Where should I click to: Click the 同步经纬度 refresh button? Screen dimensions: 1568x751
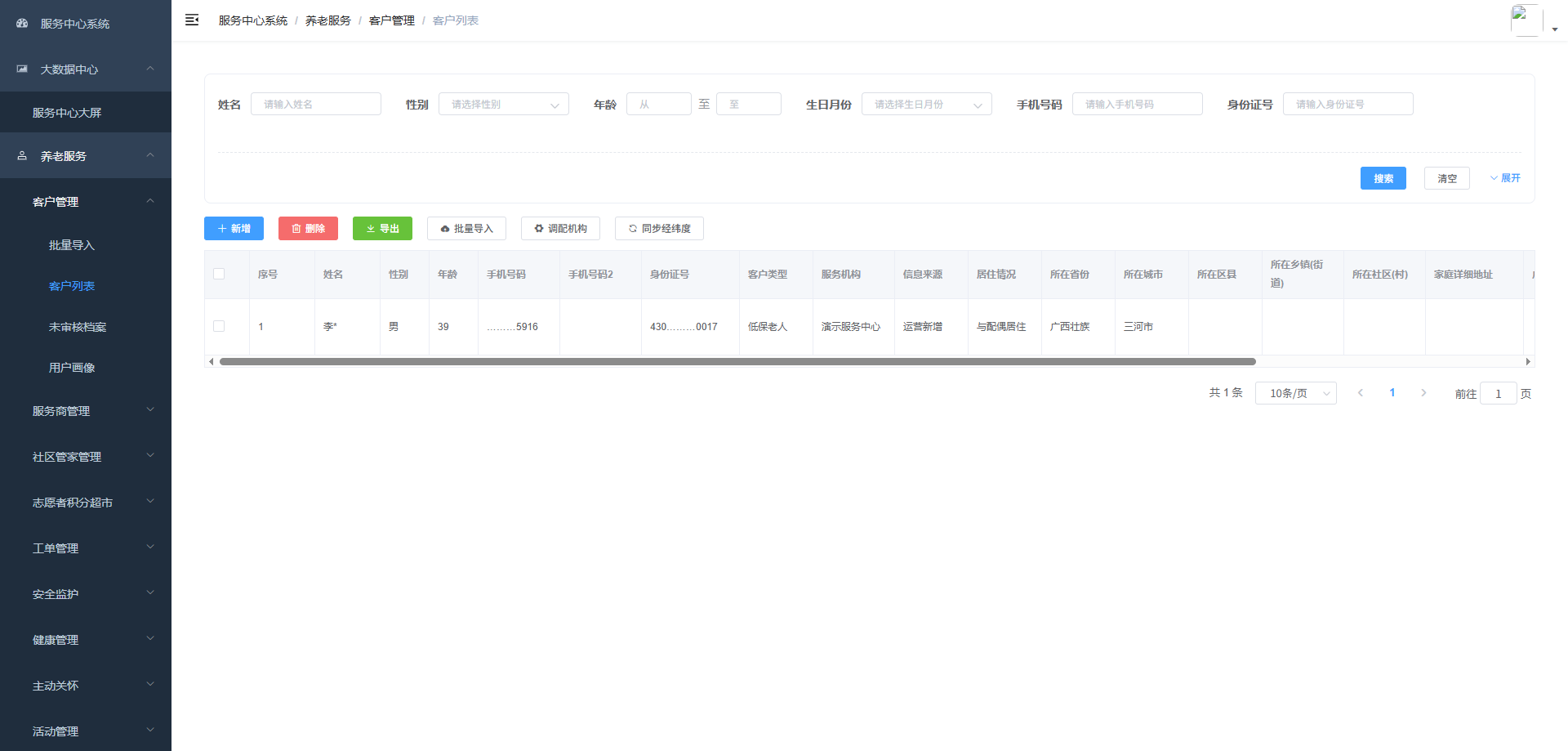coord(659,229)
